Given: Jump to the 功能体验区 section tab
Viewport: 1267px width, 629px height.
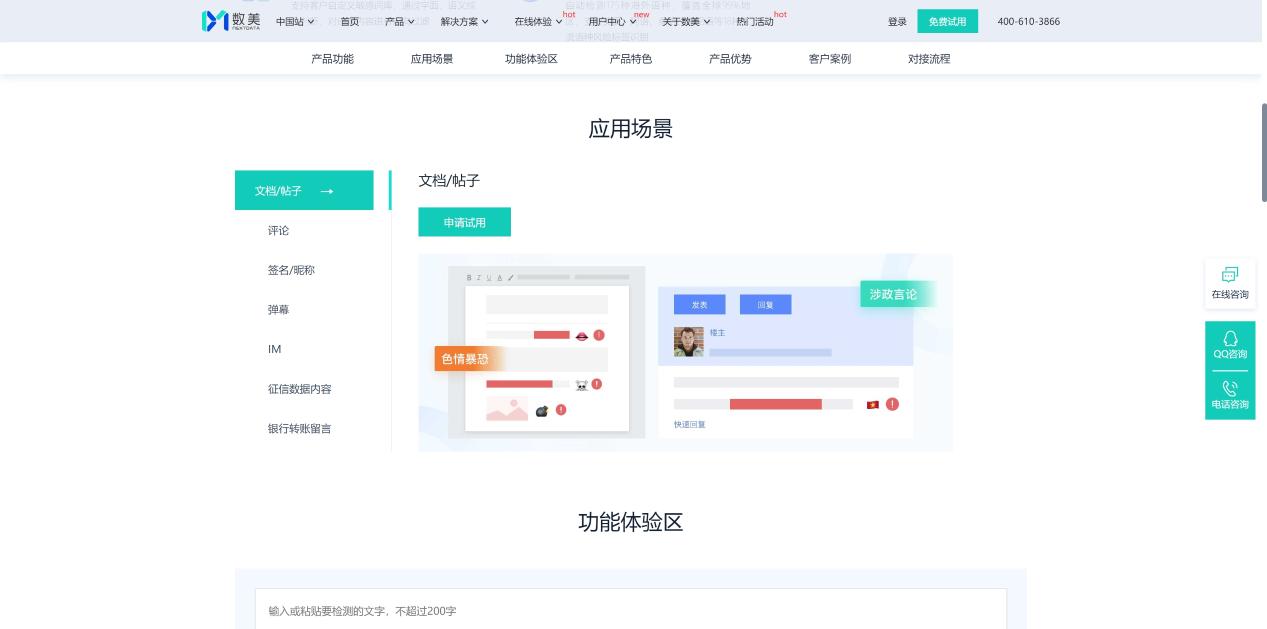Looking at the screenshot, I should click(531, 59).
